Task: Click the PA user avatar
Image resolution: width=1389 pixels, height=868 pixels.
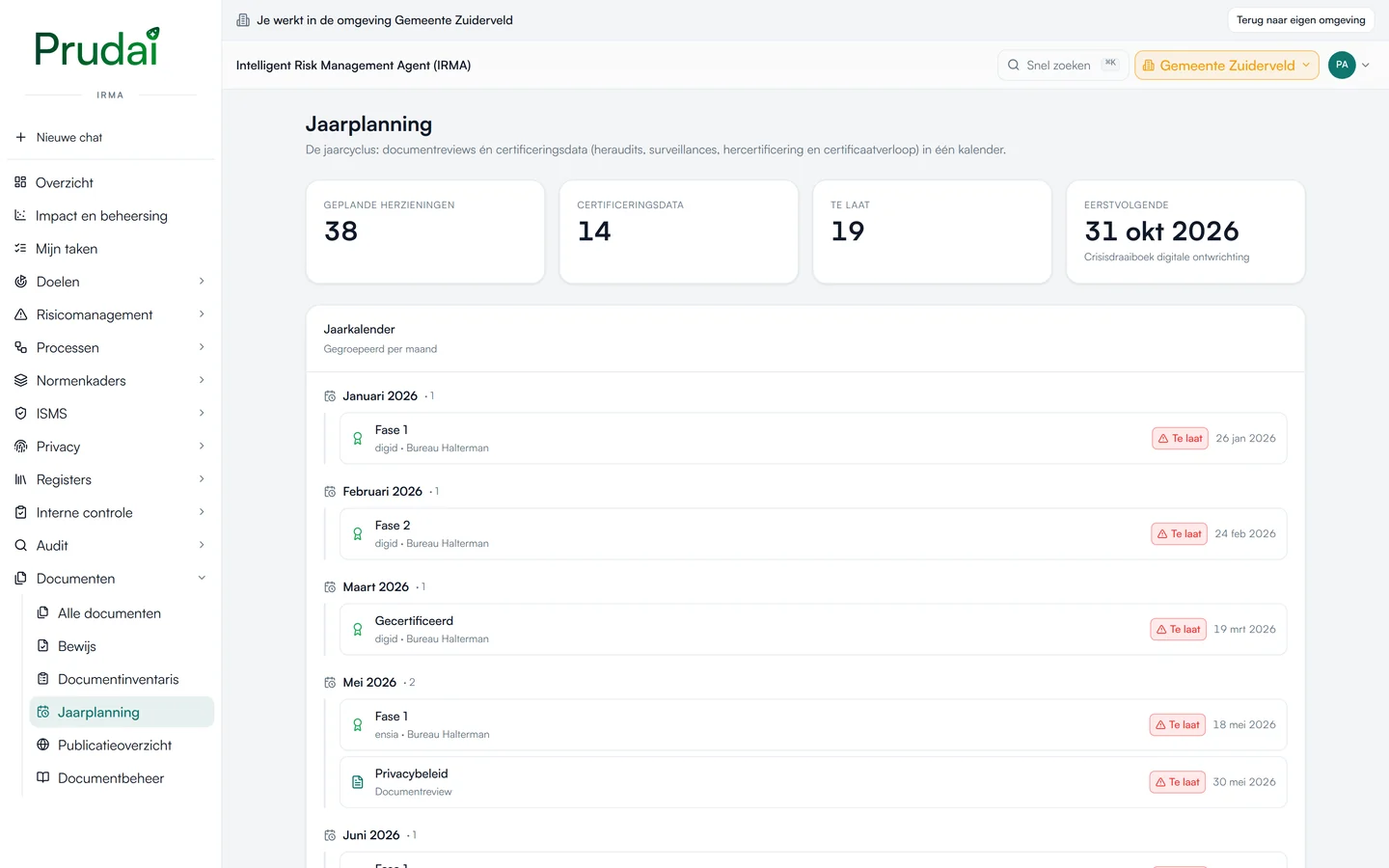Action: click(x=1342, y=65)
